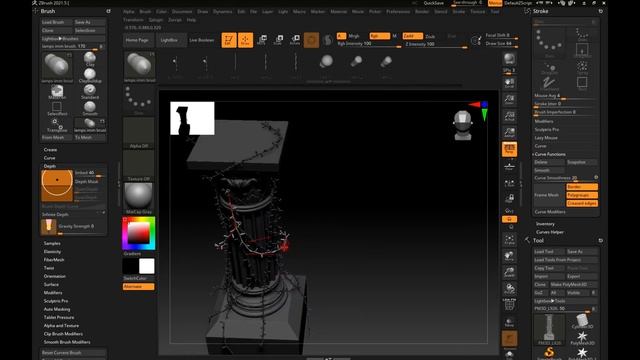Toggle the lock icon in right shelf
The width and height of the screenshot is (640, 360).
click(509, 199)
